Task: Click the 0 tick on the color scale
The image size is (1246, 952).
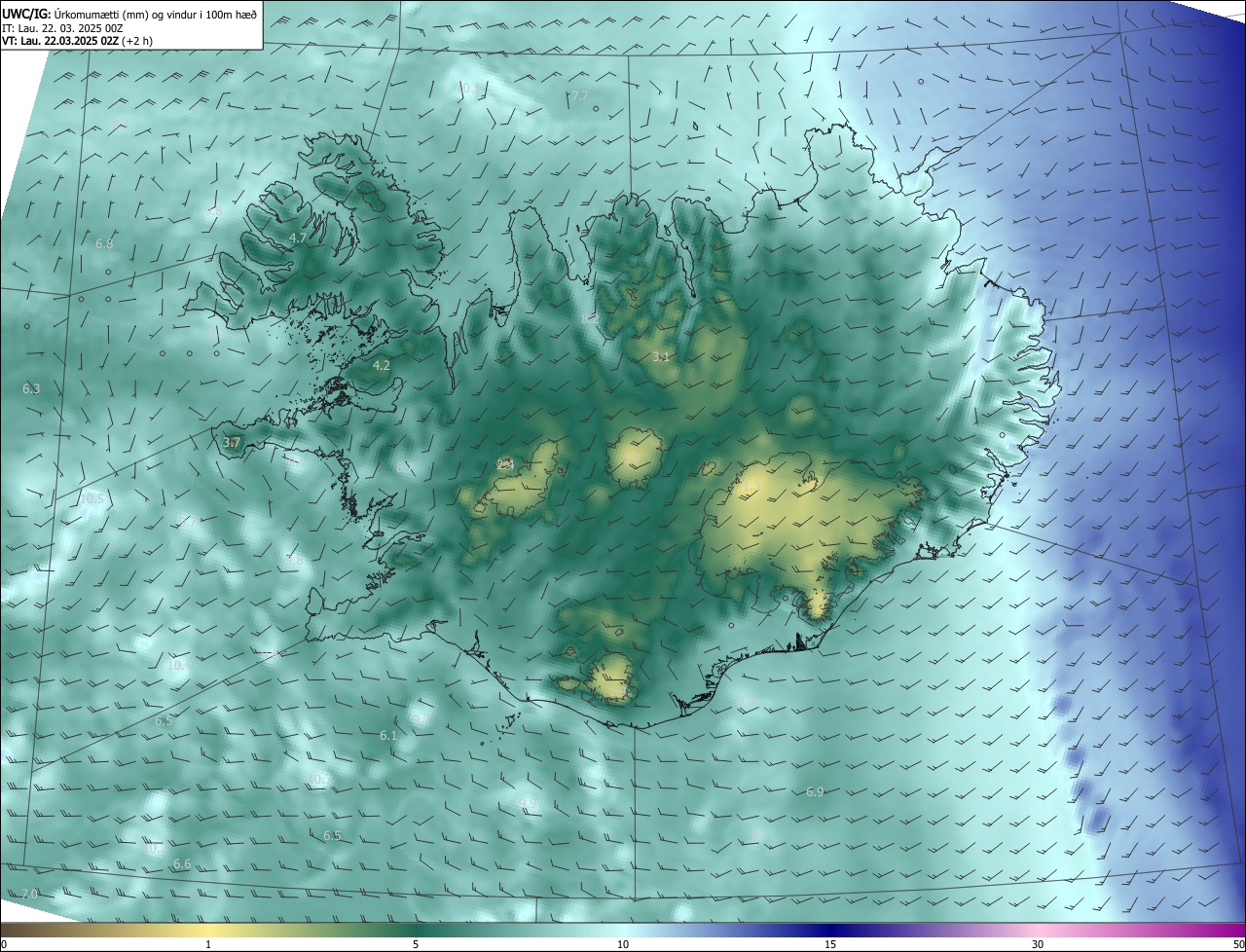Action: [4, 944]
